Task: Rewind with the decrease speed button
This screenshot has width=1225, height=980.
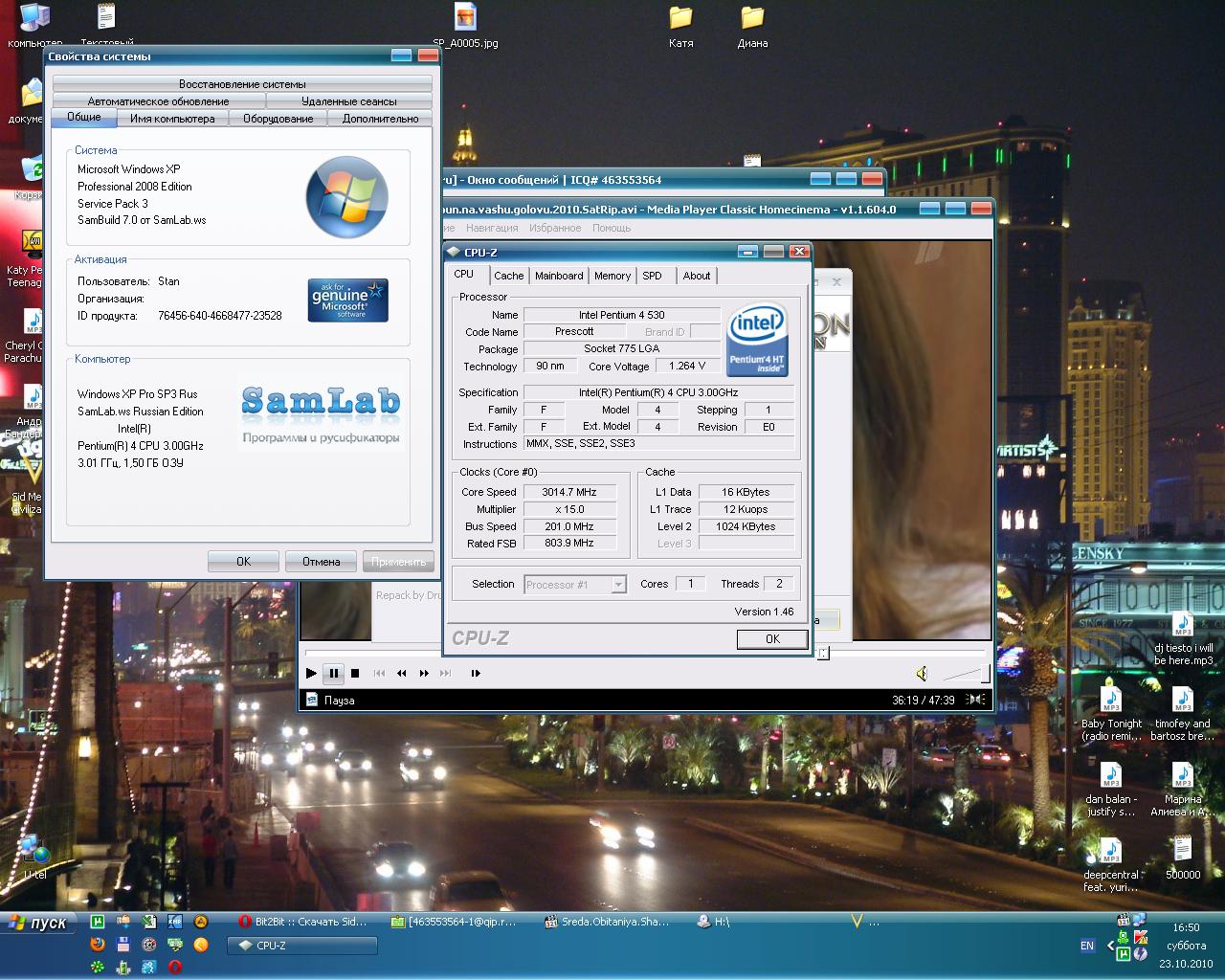Action: 402,674
